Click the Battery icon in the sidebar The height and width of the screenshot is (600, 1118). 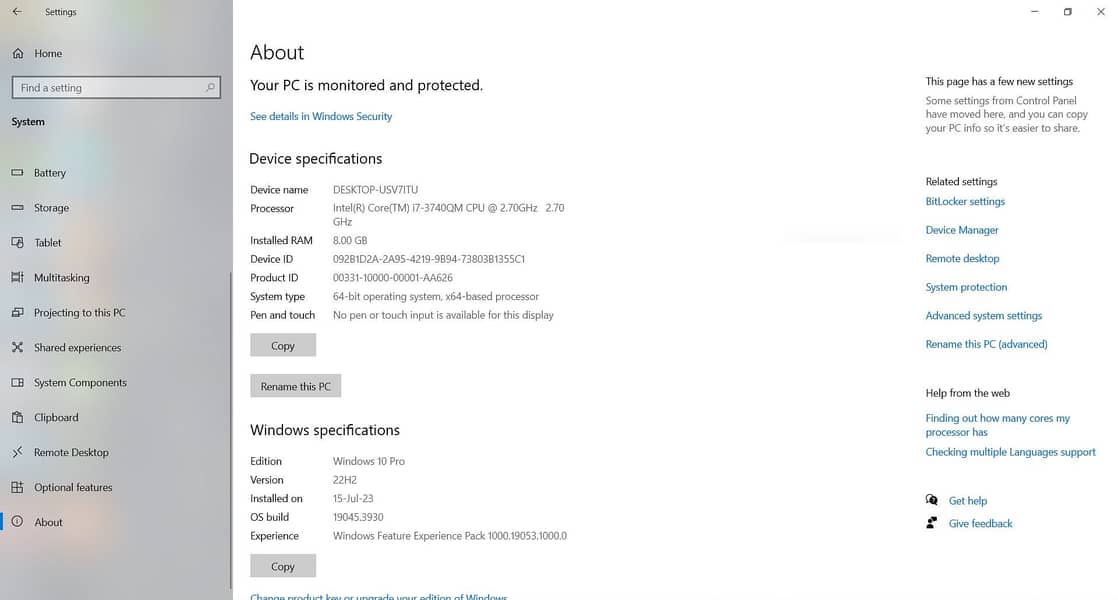(18, 172)
